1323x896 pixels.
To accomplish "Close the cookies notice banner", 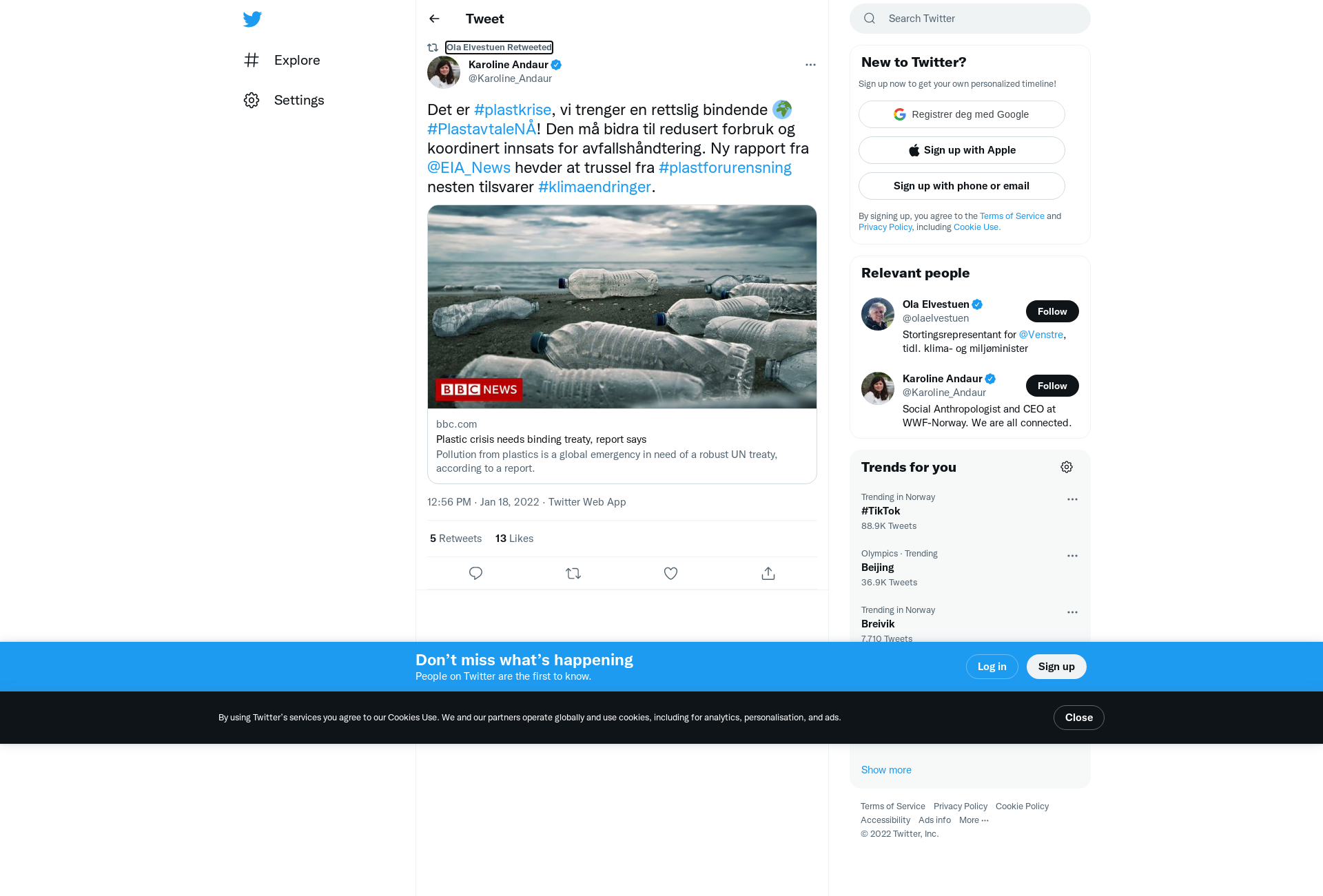I will pos(1078,718).
